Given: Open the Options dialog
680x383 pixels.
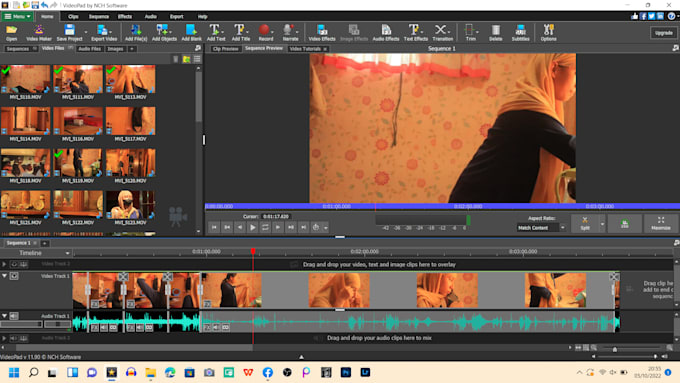Looking at the screenshot, I should click(548, 33).
